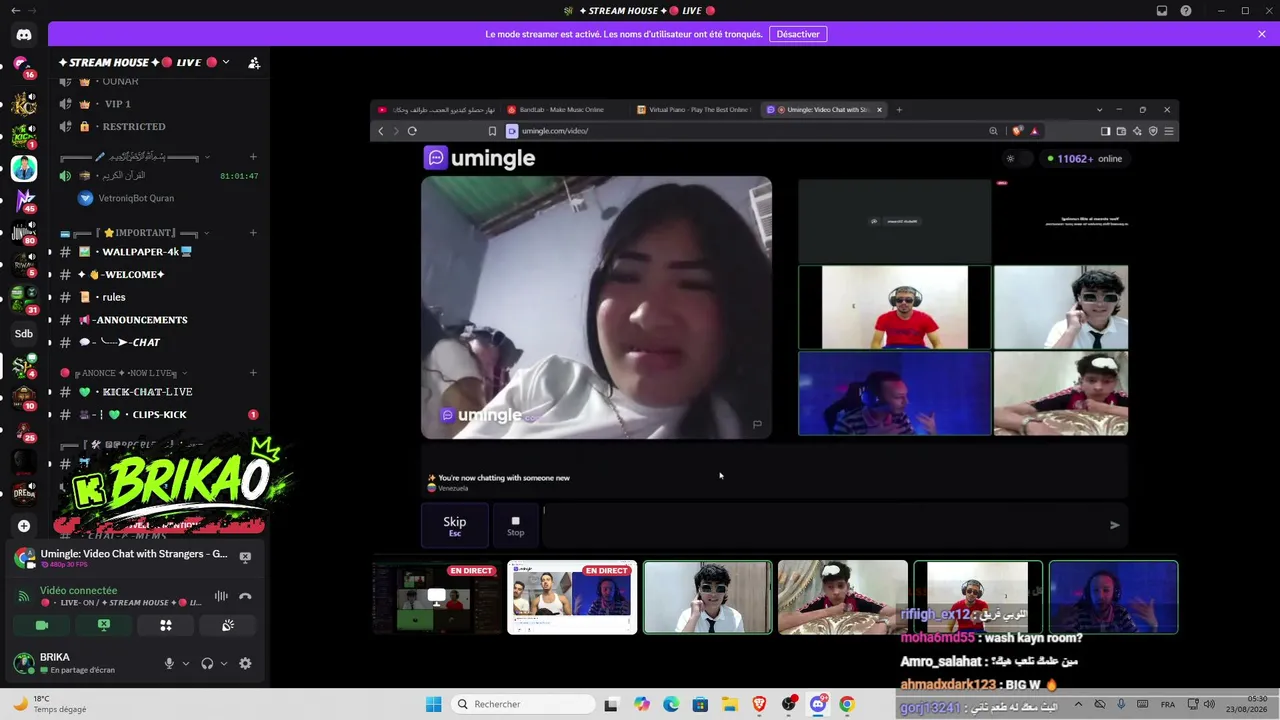Open a new browser tab
Screen dimensions: 1280x720
coord(899,110)
